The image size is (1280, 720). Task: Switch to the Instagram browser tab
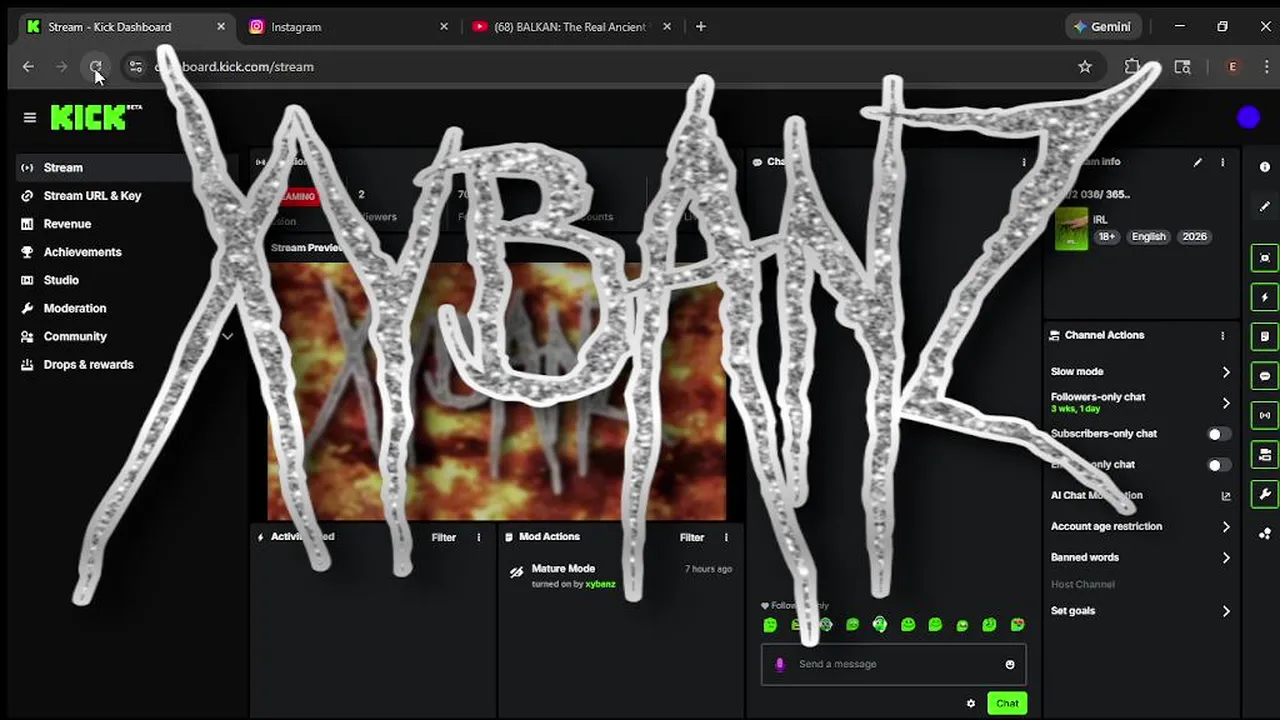(350, 27)
